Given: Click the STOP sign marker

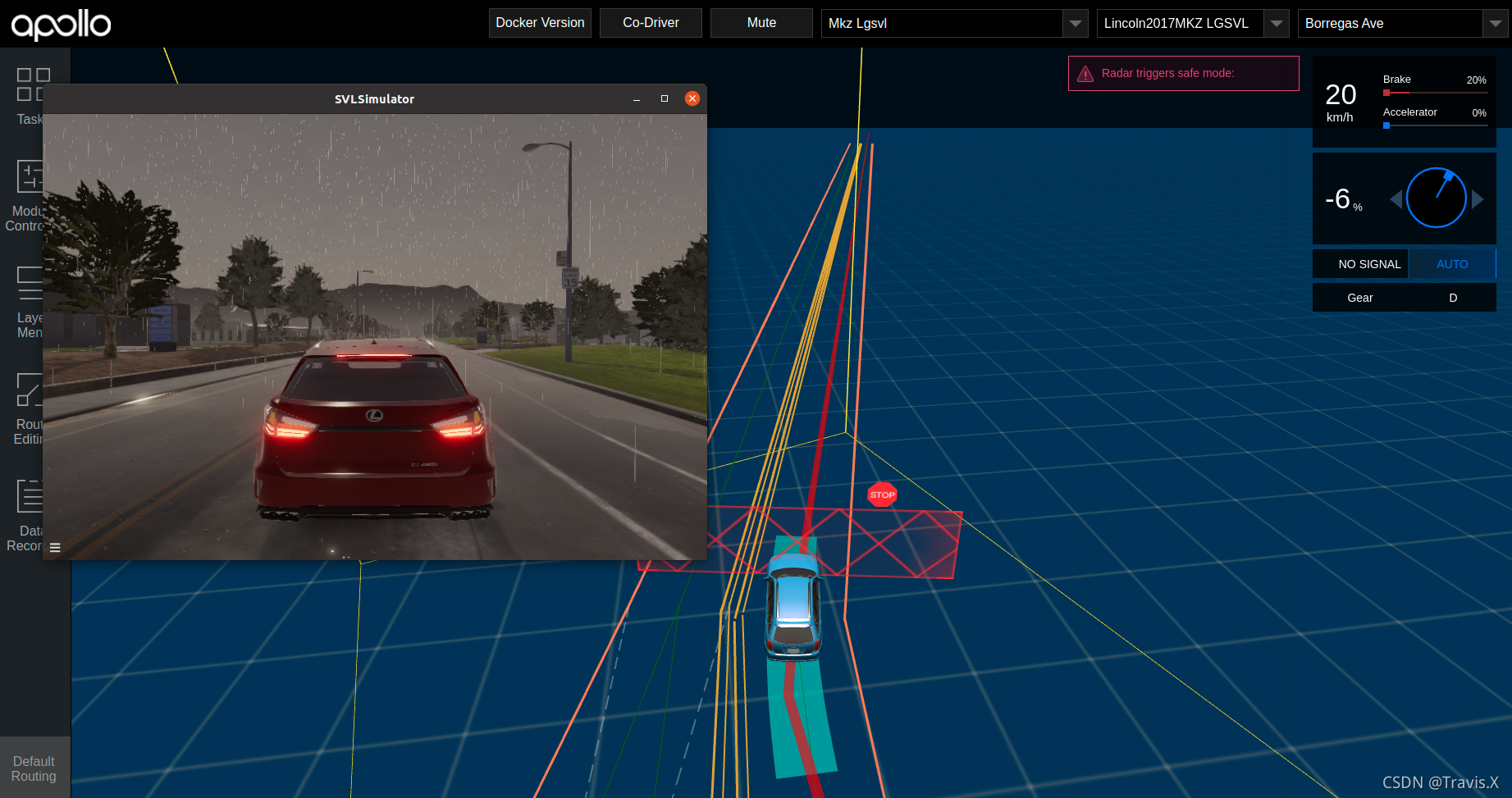Looking at the screenshot, I should point(882,495).
